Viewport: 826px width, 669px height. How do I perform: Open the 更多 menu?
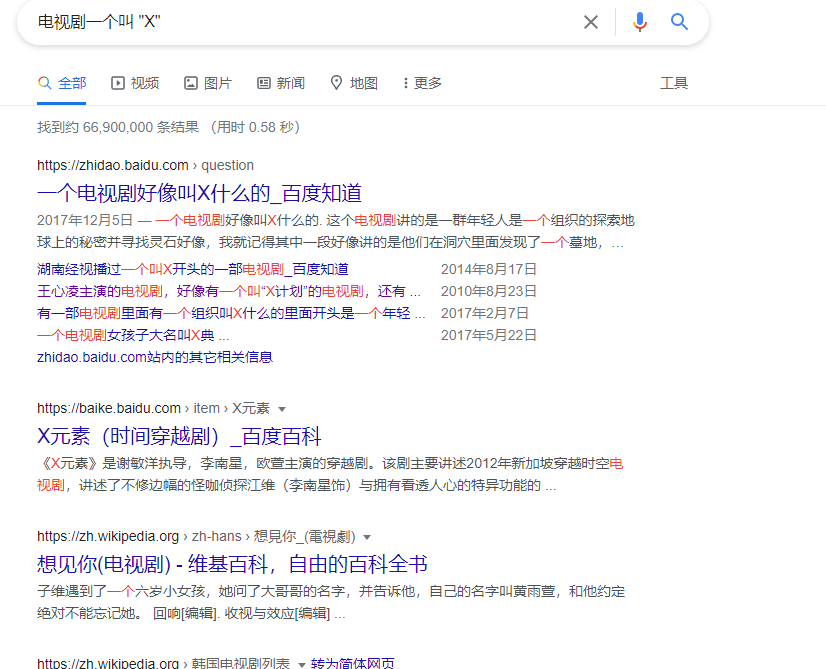[x=422, y=83]
